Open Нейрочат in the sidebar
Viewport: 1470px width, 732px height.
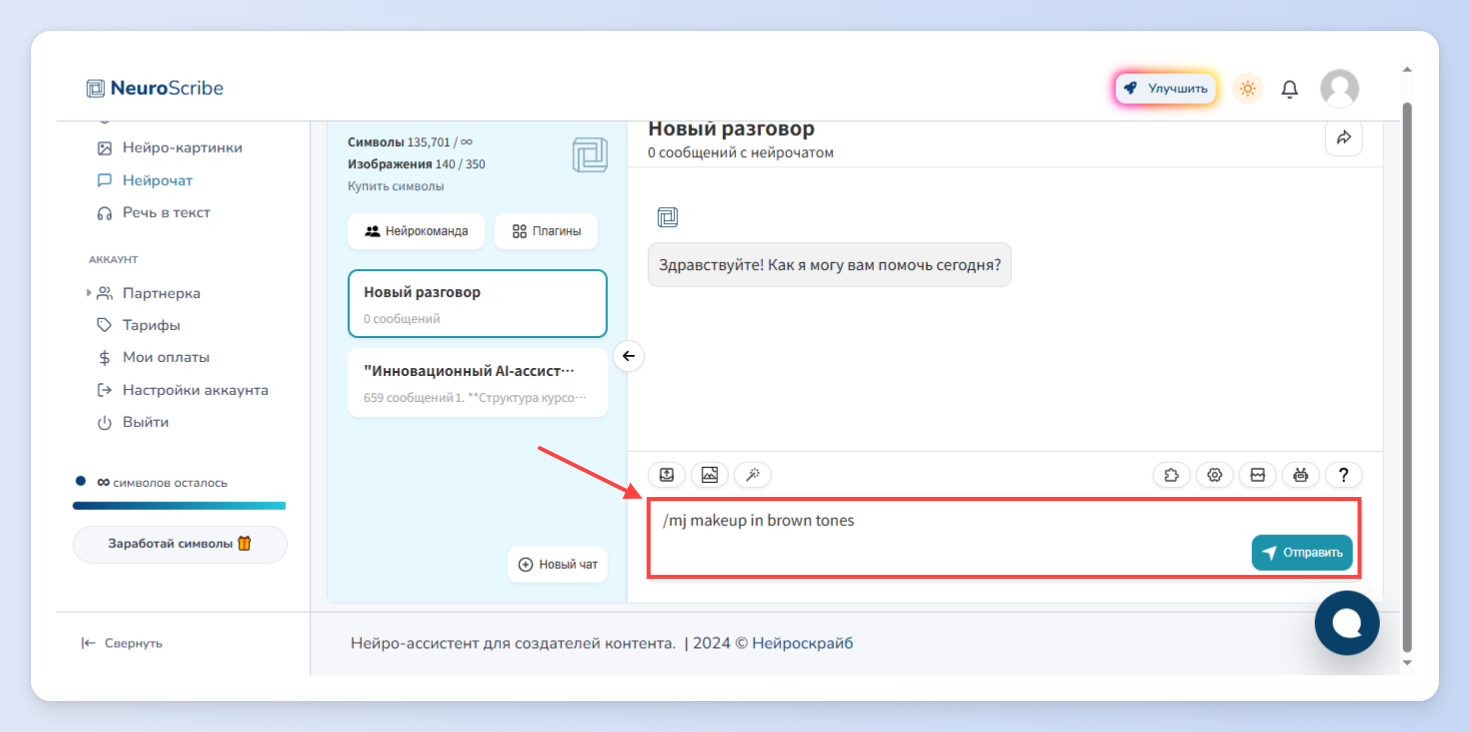coord(144,181)
